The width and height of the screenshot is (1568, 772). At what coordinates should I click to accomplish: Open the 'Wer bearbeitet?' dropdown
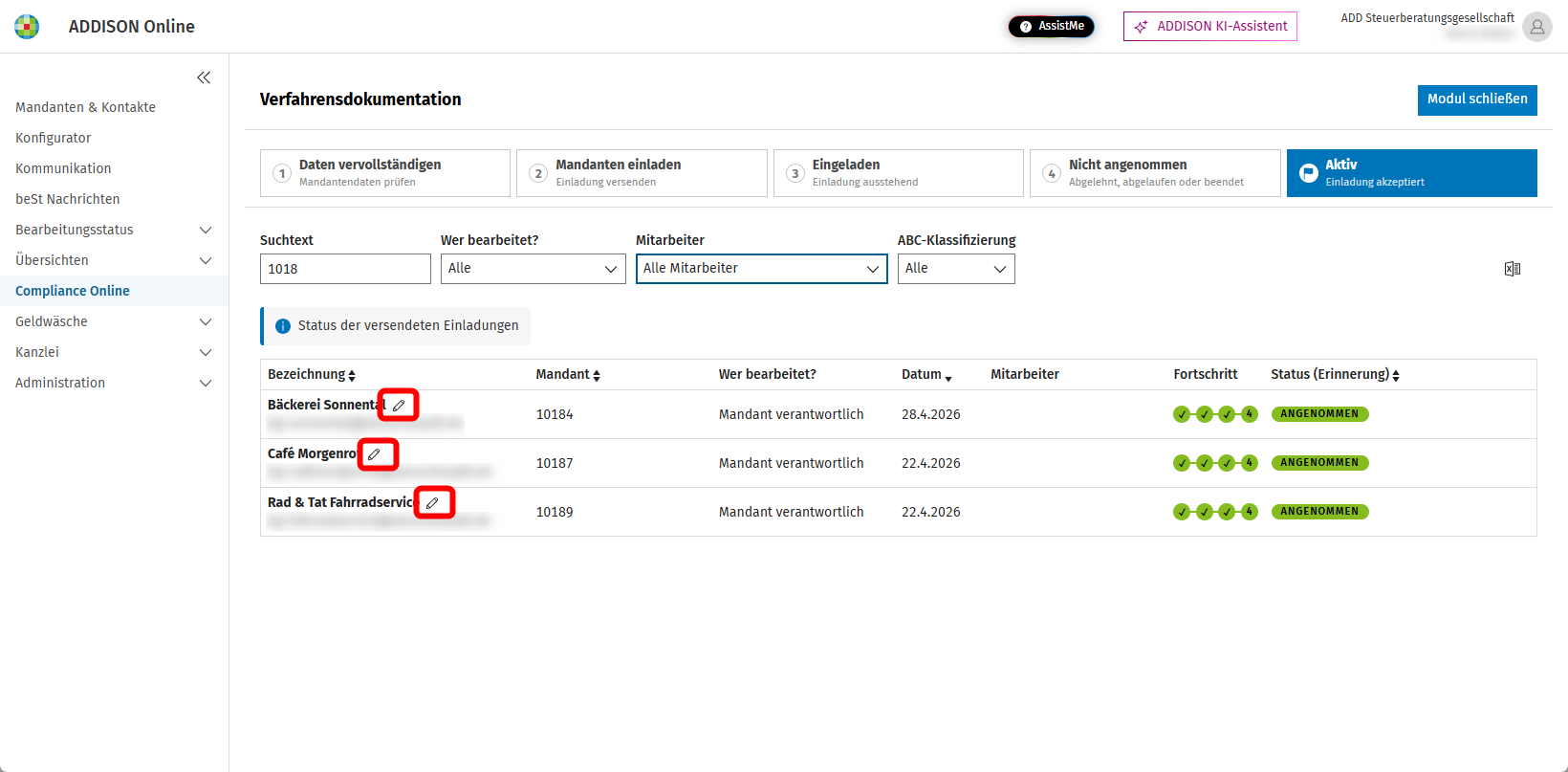[533, 269]
